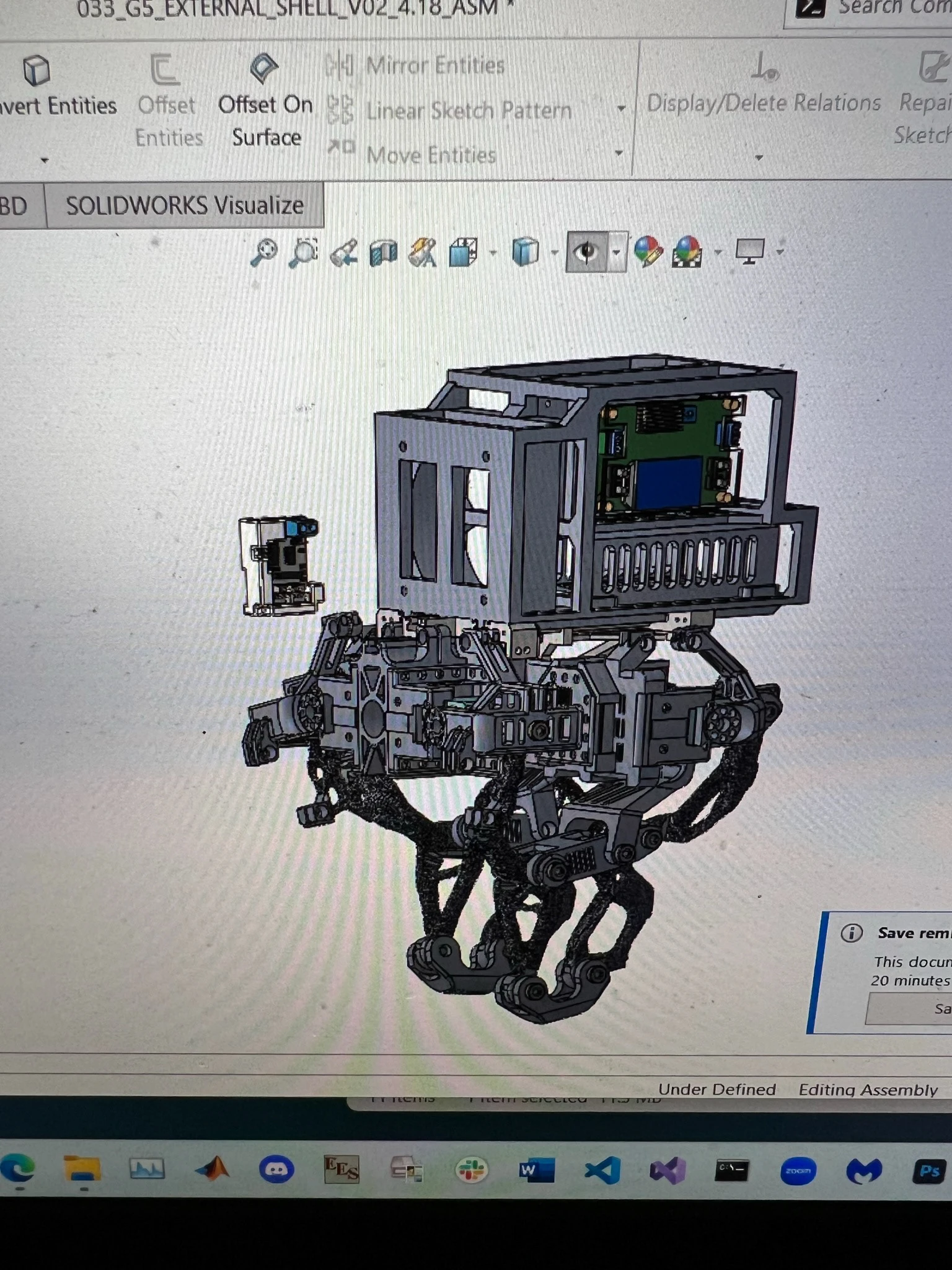Open the EES app in taskbar

coord(342,1170)
